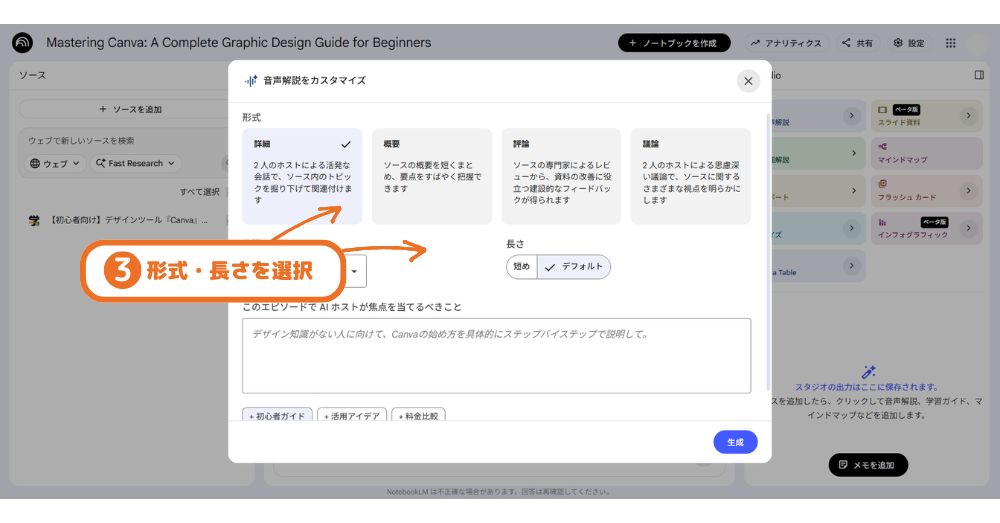Add the 活用アイデア suggestion chip

coord(352,415)
